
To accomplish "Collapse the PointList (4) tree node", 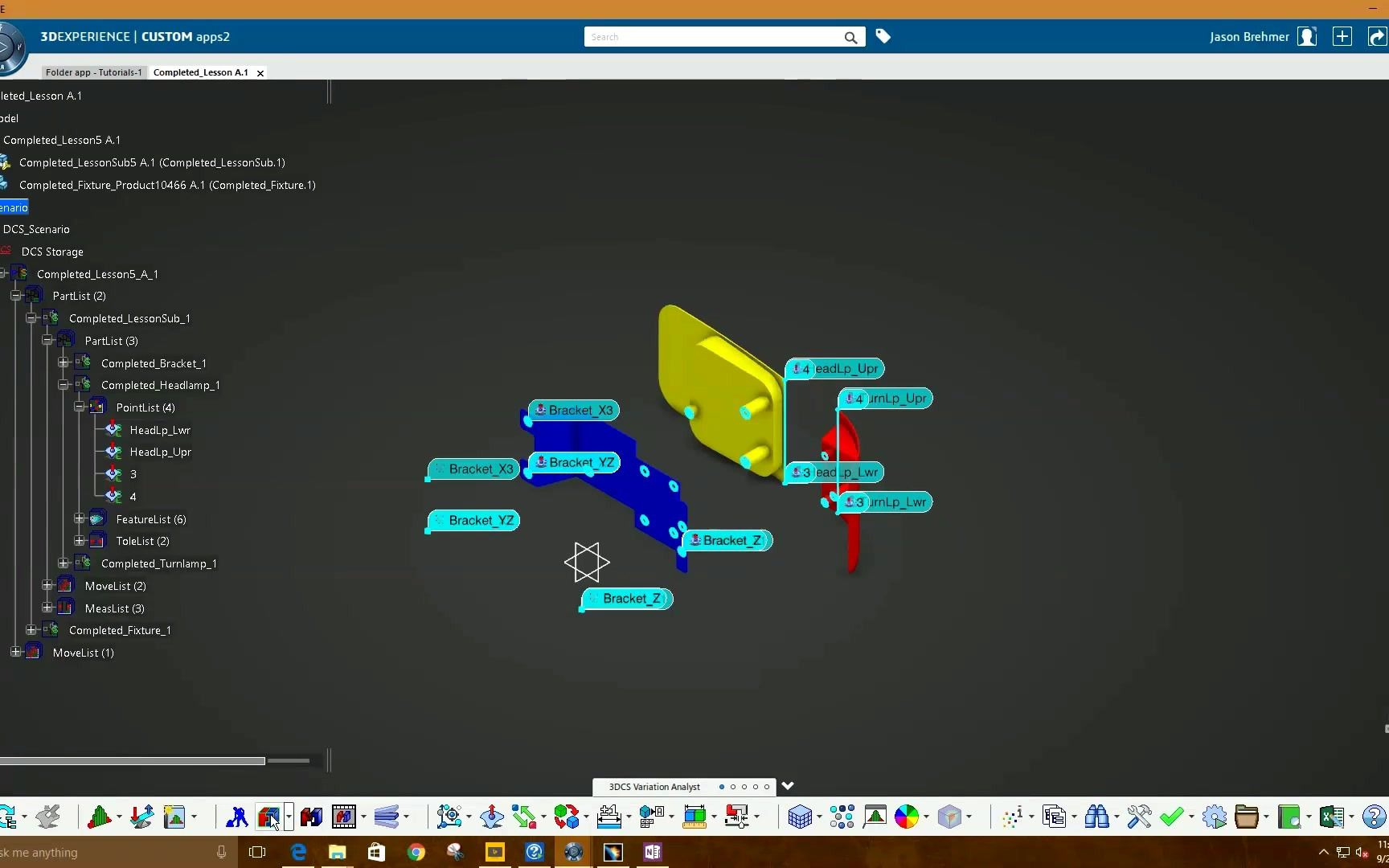I will tap(80, 406).
